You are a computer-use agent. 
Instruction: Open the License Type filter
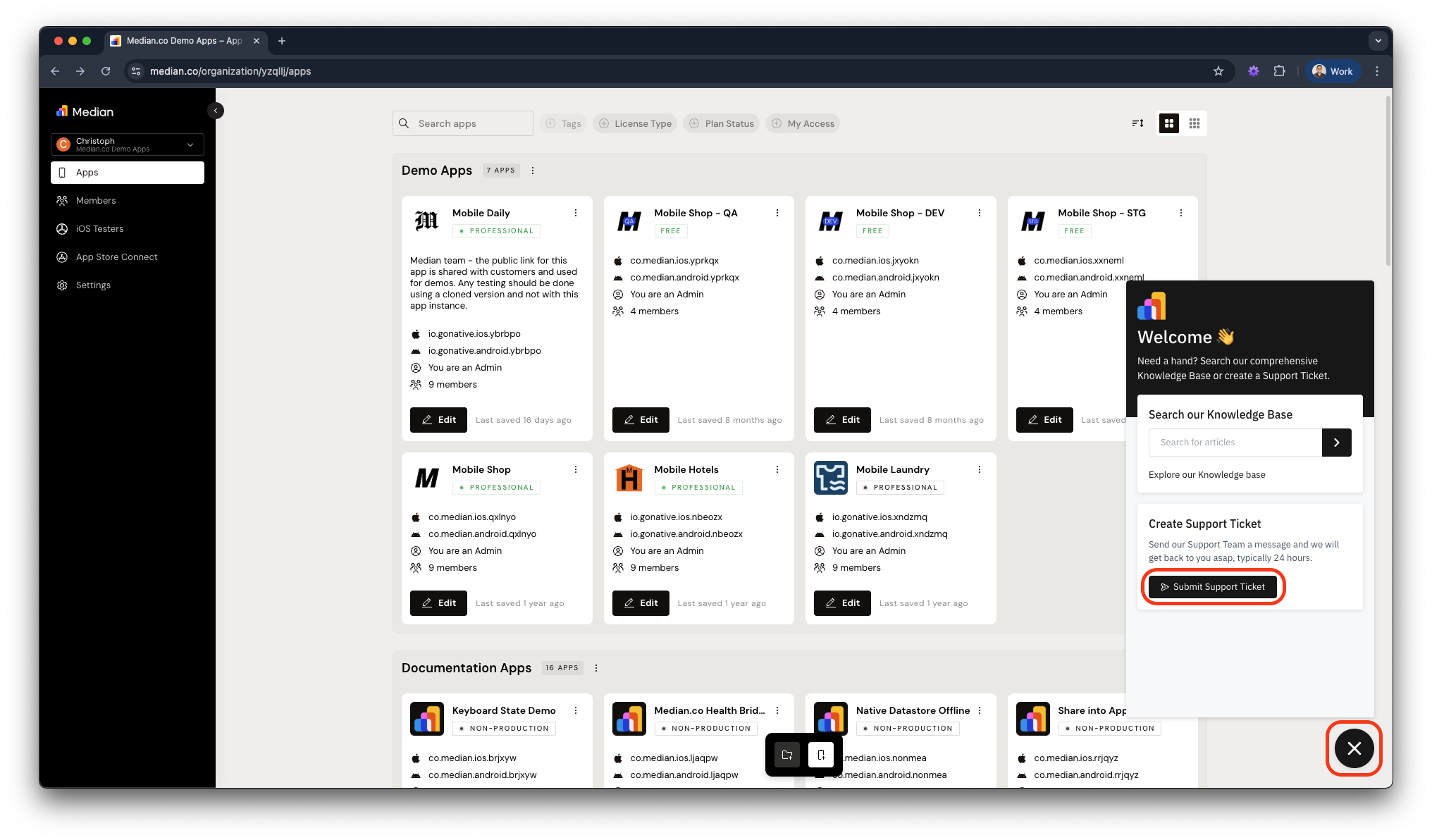[635, 123]
